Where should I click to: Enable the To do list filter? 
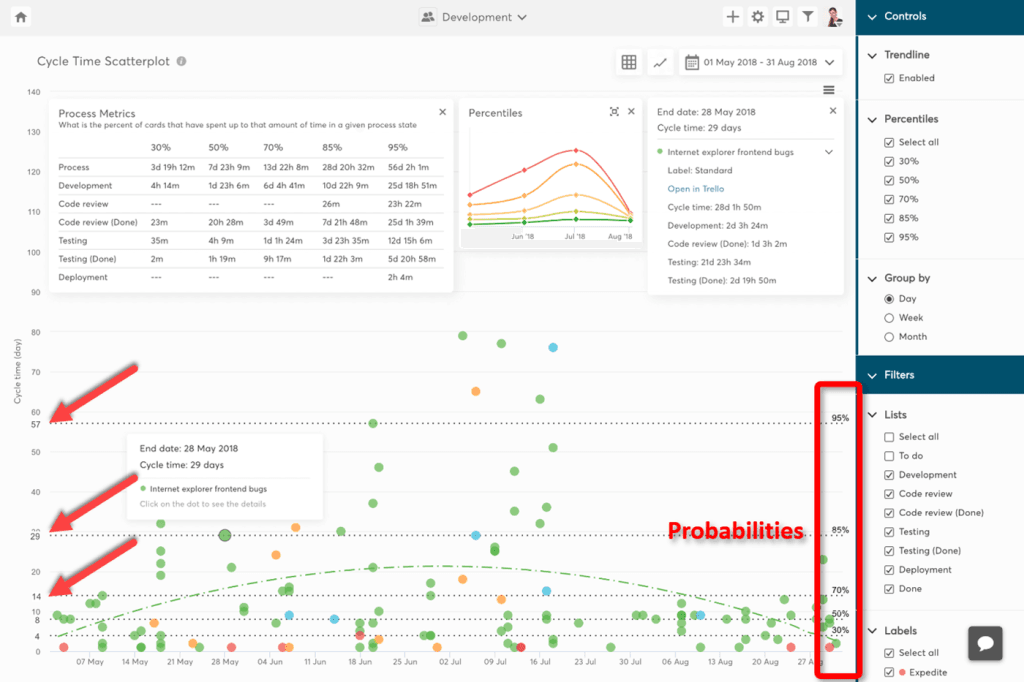click(x=889, y=456)
